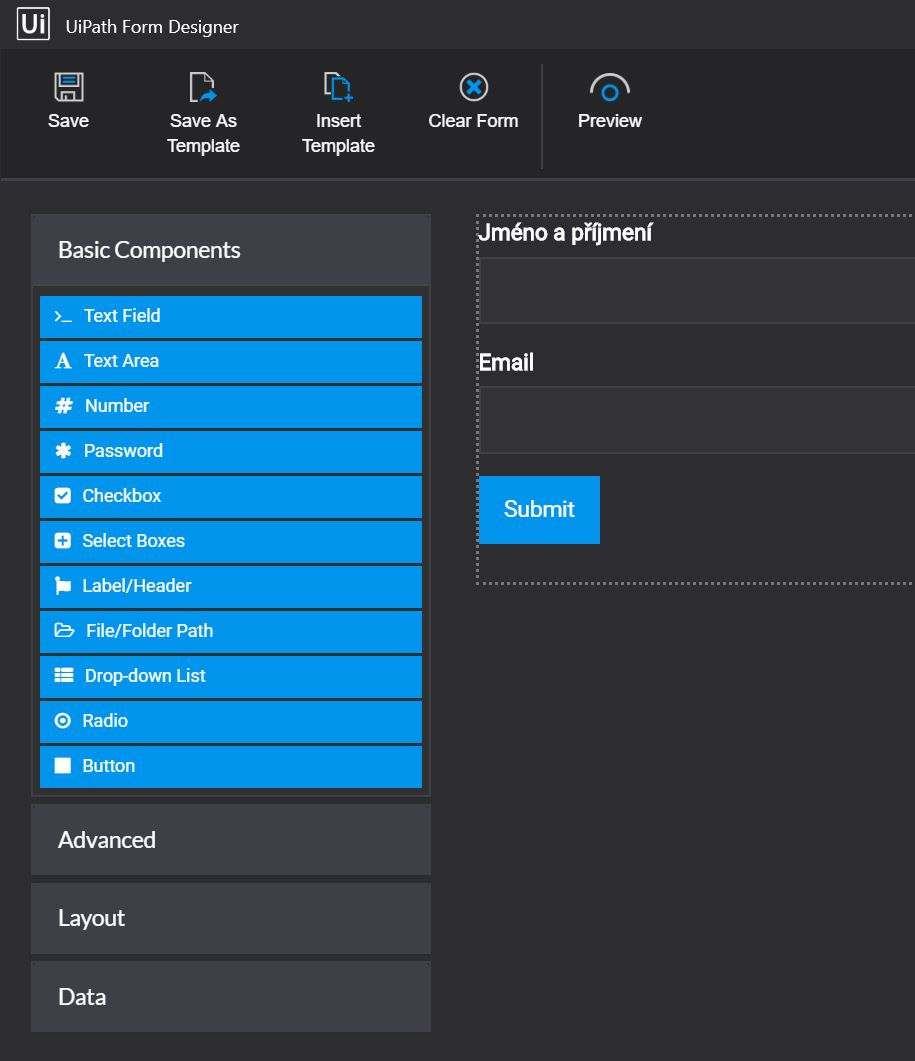The image size is (915, 1061).
Task: Select the Button component label
Action: pyautogui.click(x=108, y=765)
